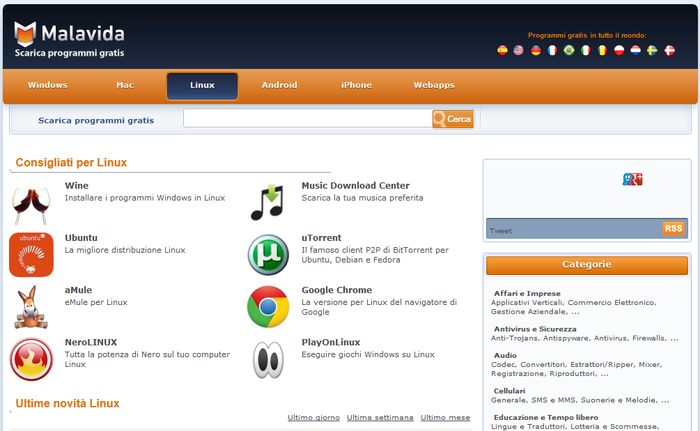The image size is (700, 431).
Task: Open the Wine title link
Action: [x=76, y=185]
